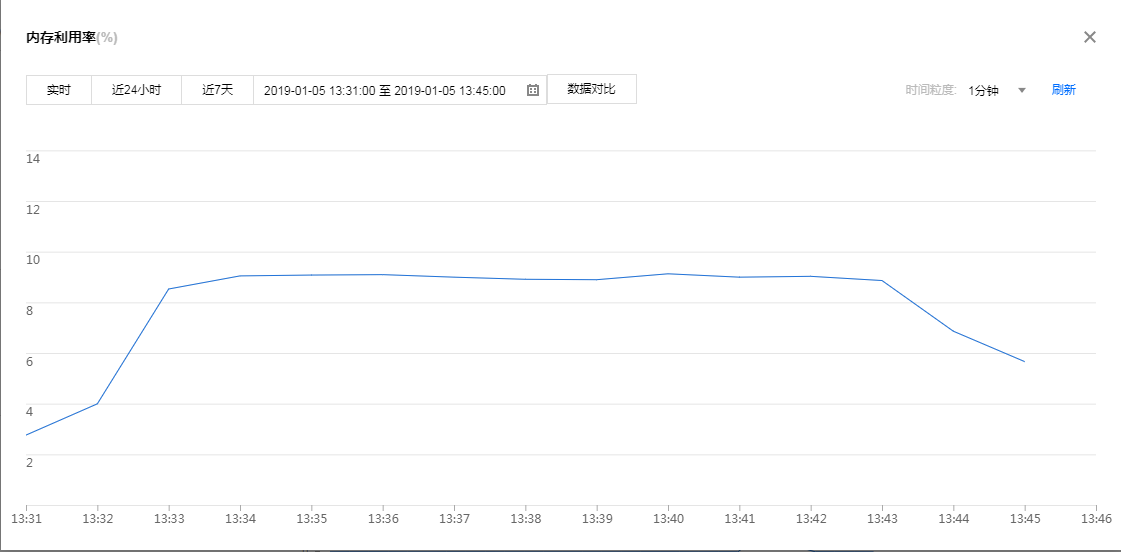Click the line's data point at 13:43
Screen dimensions: 1121x552
click(x=882, y=281)
